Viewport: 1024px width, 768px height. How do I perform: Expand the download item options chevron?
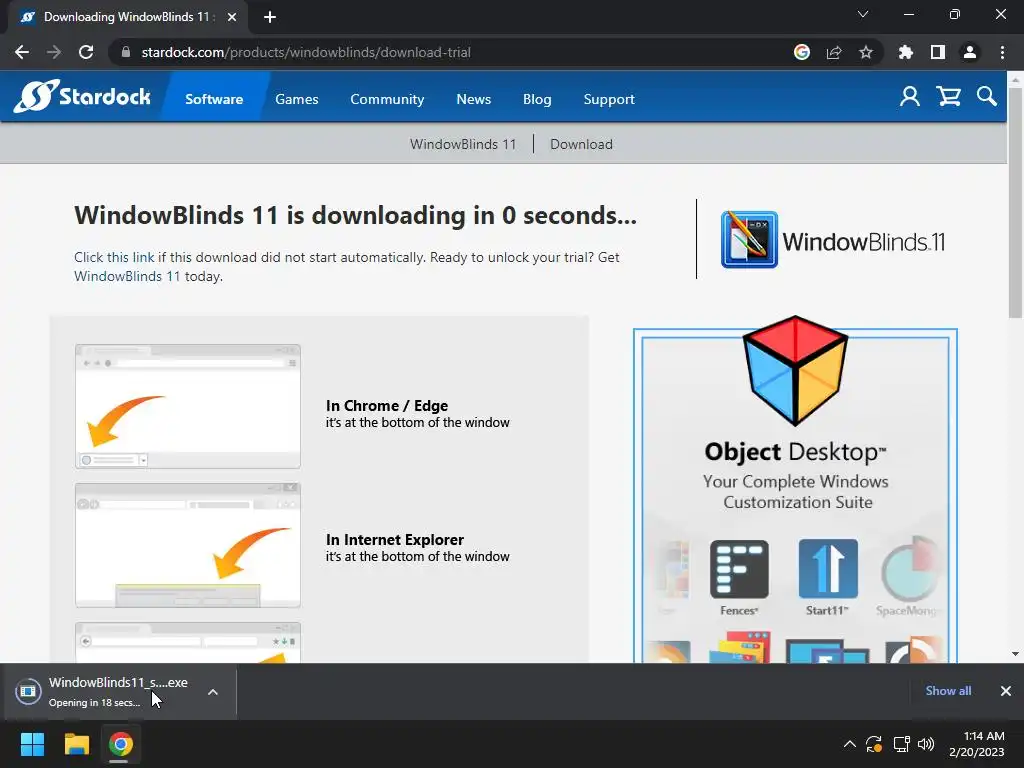(x=213, y=692)
